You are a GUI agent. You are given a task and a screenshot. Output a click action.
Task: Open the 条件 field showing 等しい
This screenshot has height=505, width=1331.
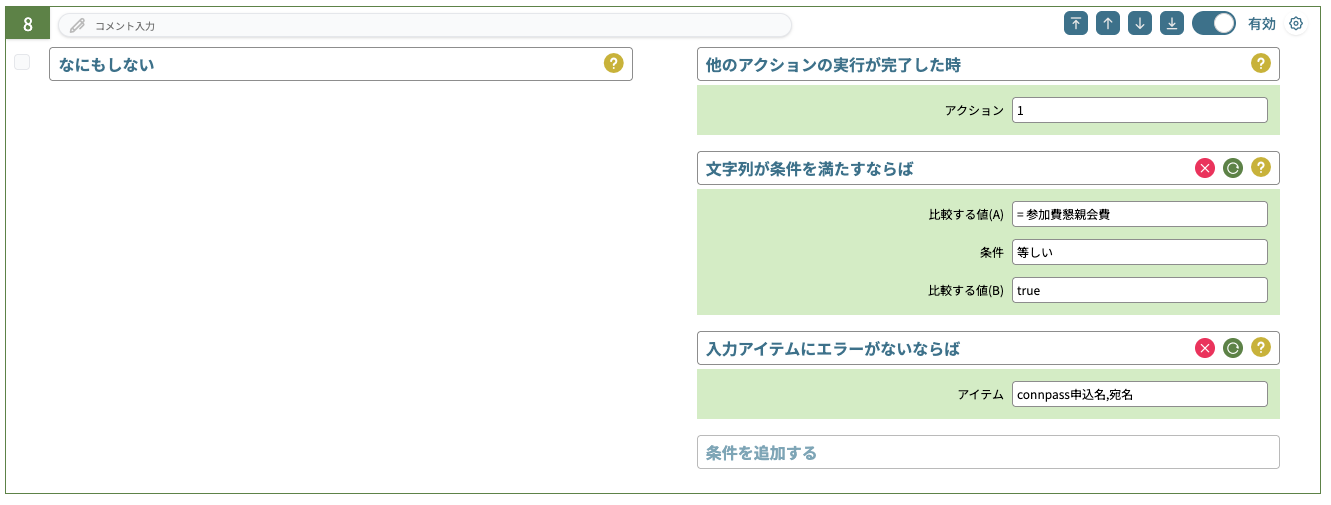point(1140,252)
